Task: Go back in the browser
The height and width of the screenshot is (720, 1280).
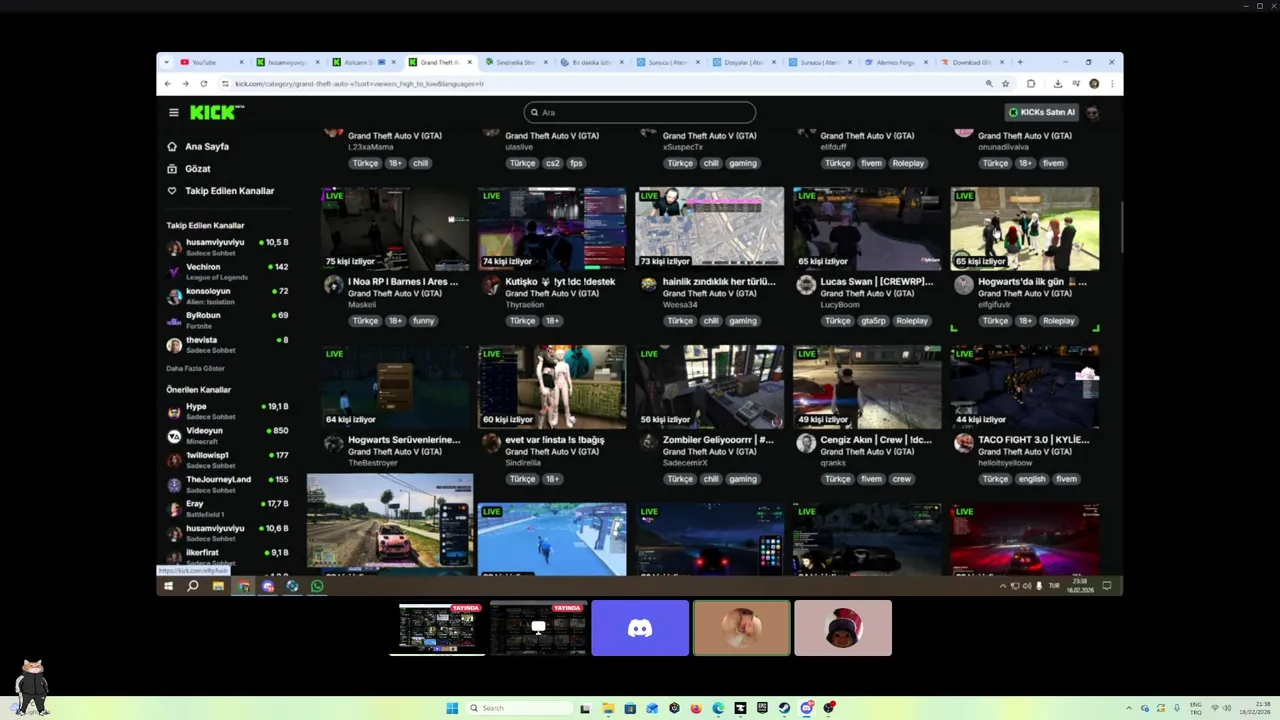Action: (167, 84)
